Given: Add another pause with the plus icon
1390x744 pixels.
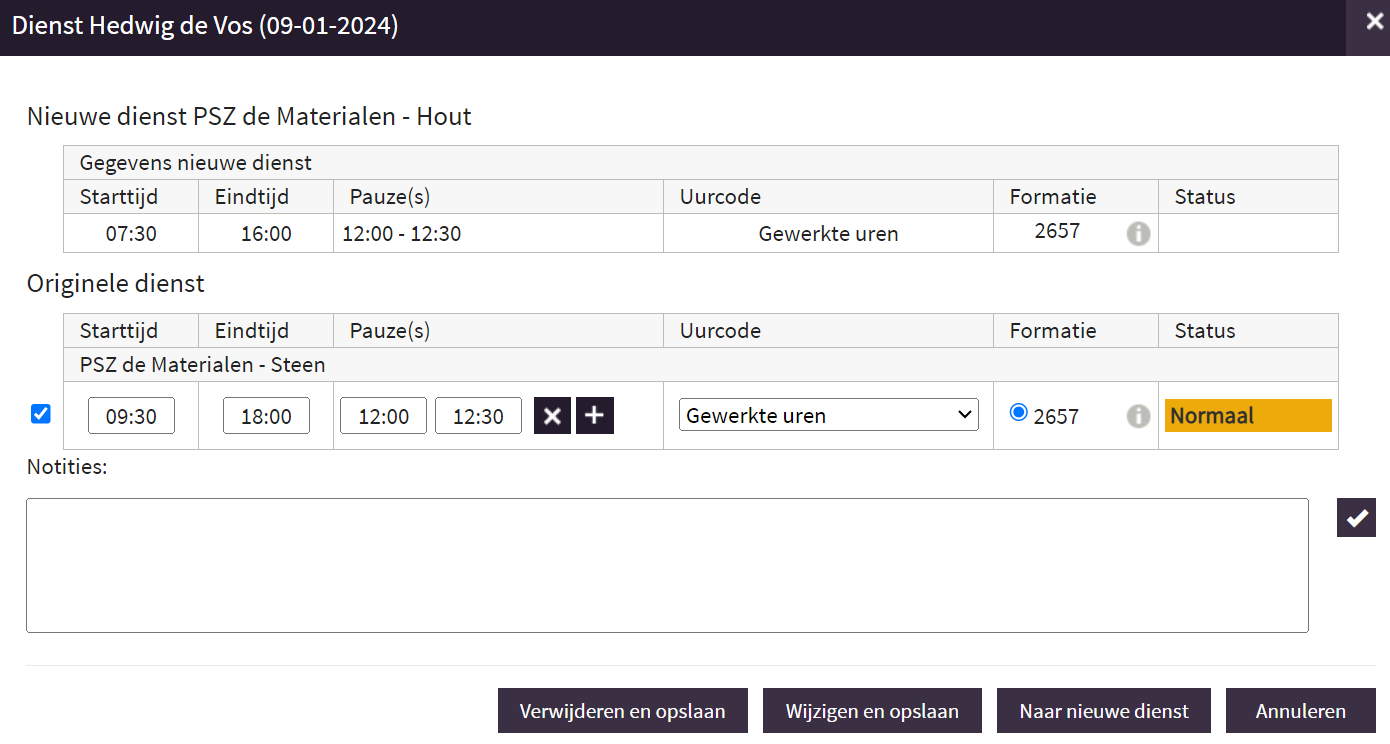Looking at the screenshot, I should click(595, 416).
